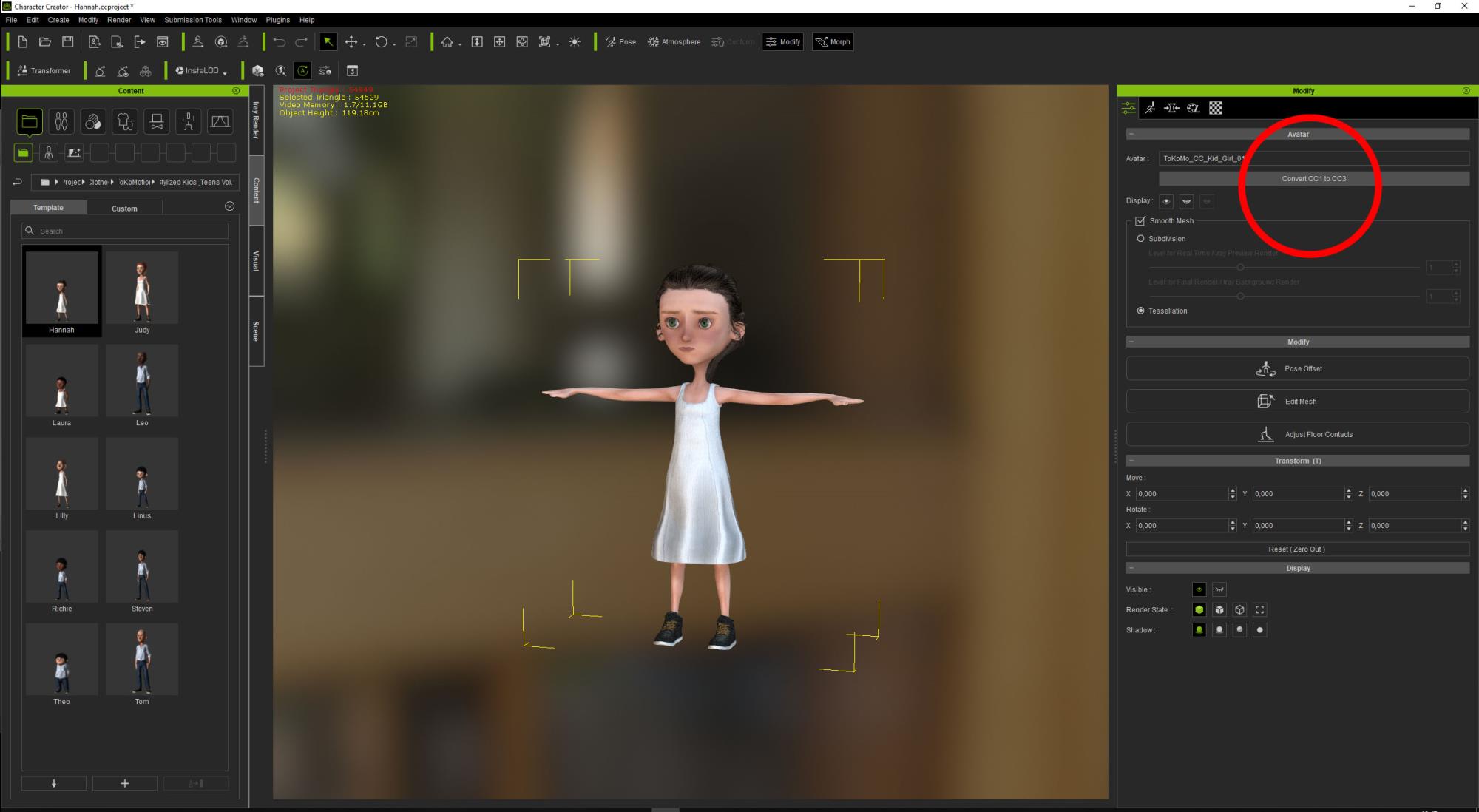Image resolution: width=1479 pixels, height=812 pixels.
Task: Click Adjust Floor Contacts
Action: (x=1297, y=434)
